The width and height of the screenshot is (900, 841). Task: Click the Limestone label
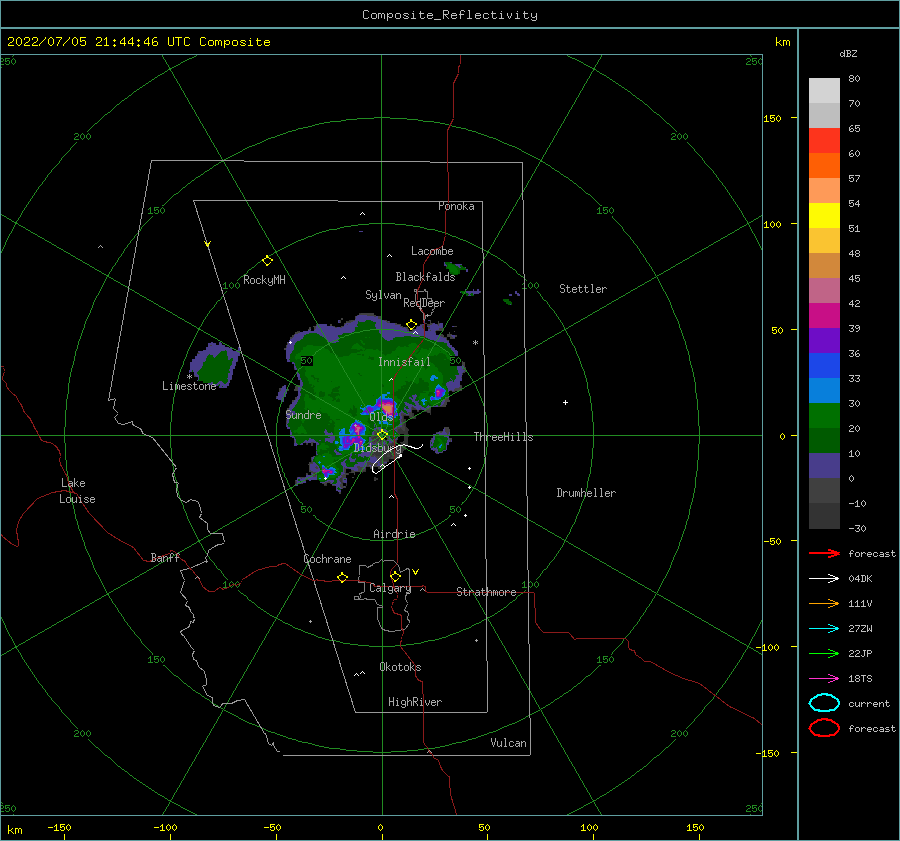tap(189, 386)
